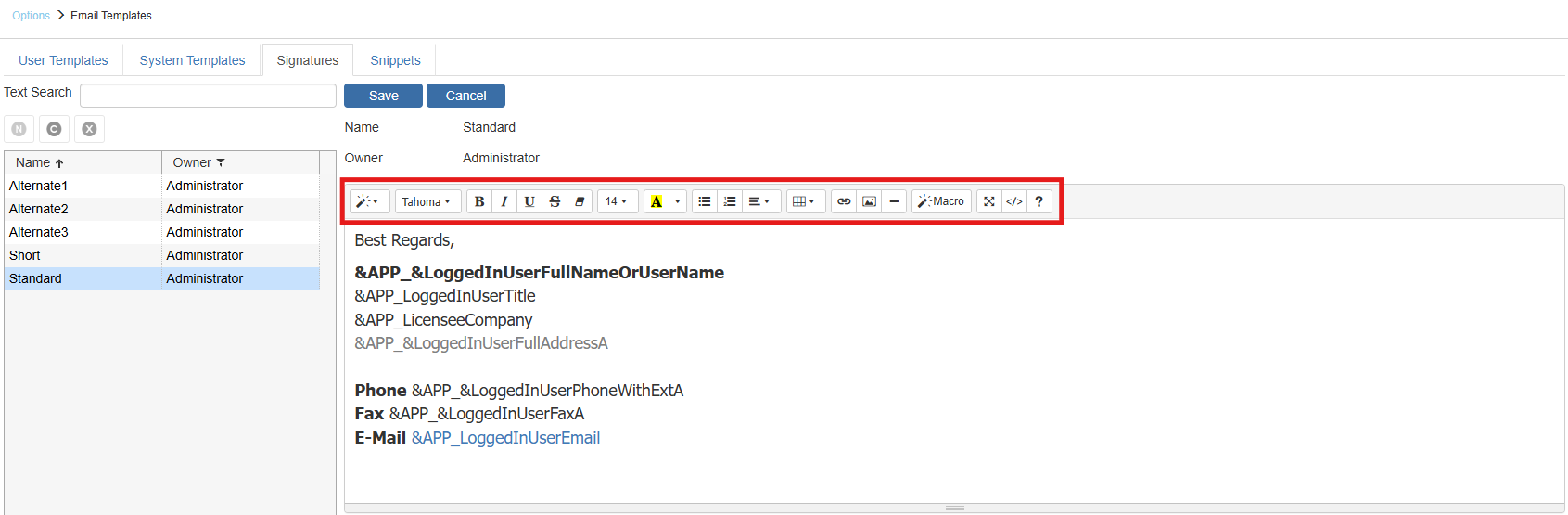The width and height of the screenshot is (1568, 515).
Task: Toggle underline formatting
Action: click(529, 201)
